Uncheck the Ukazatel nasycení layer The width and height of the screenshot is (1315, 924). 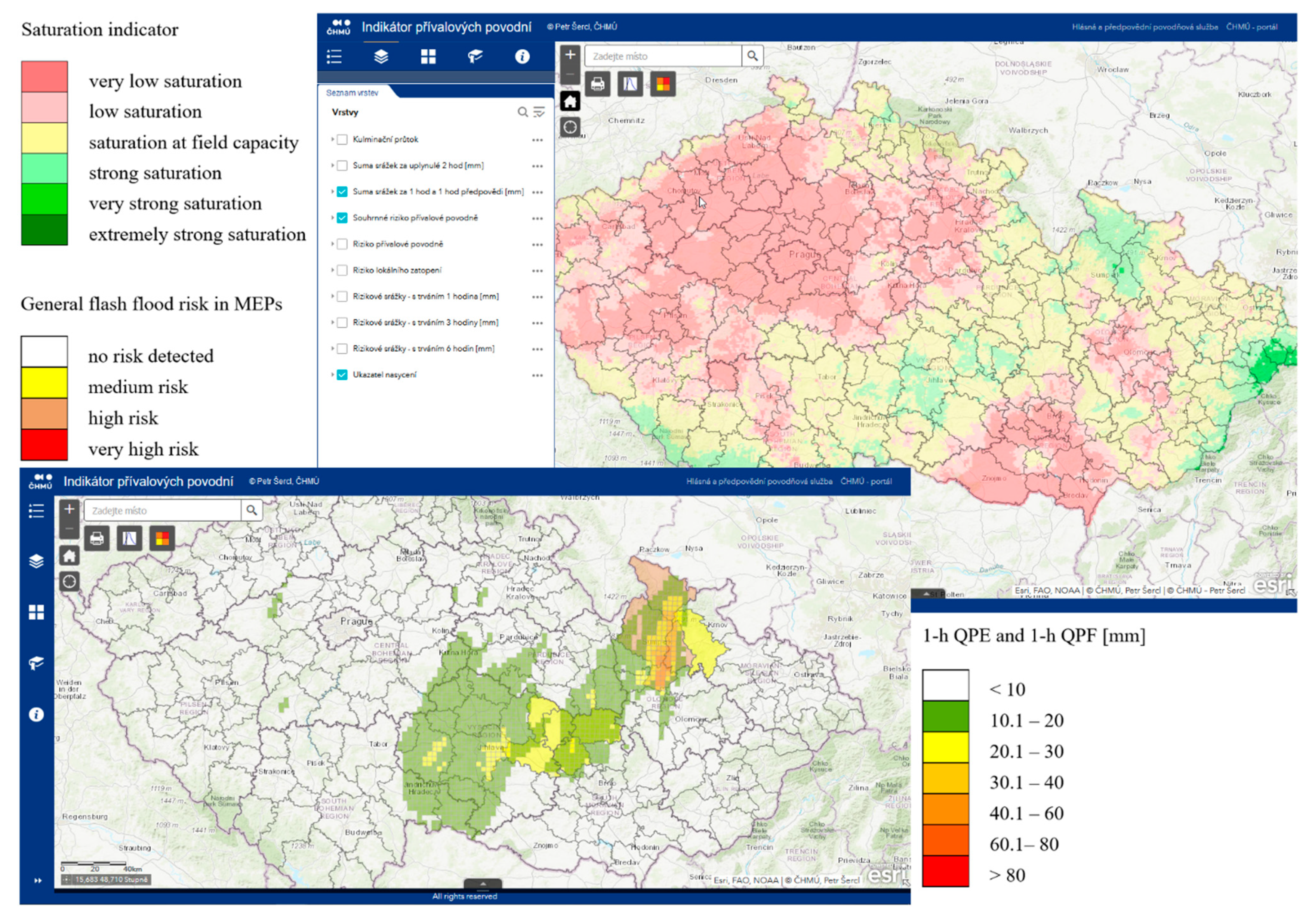[342, 375]
